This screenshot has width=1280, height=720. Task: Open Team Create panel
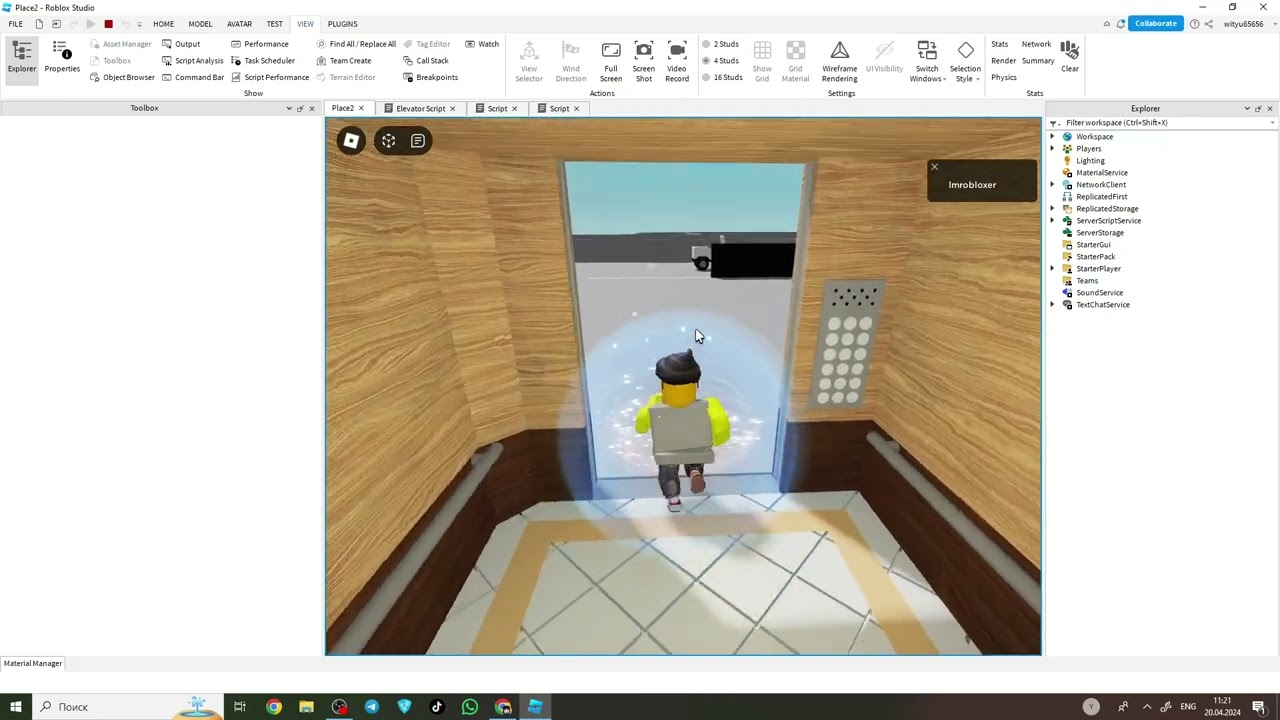tap(344, 61)
